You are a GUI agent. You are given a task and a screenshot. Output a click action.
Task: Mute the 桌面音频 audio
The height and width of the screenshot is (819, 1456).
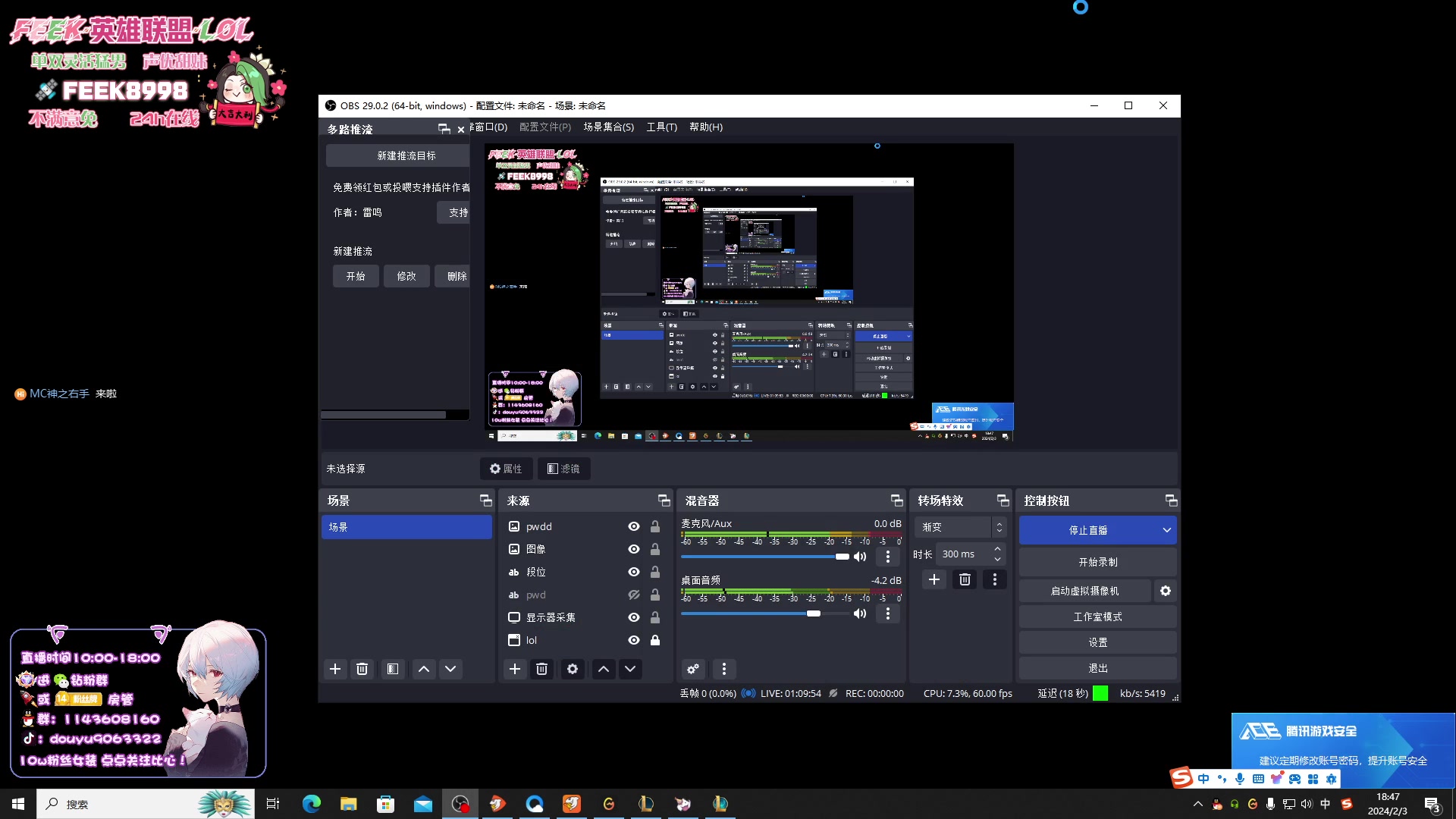coord(860,613)
